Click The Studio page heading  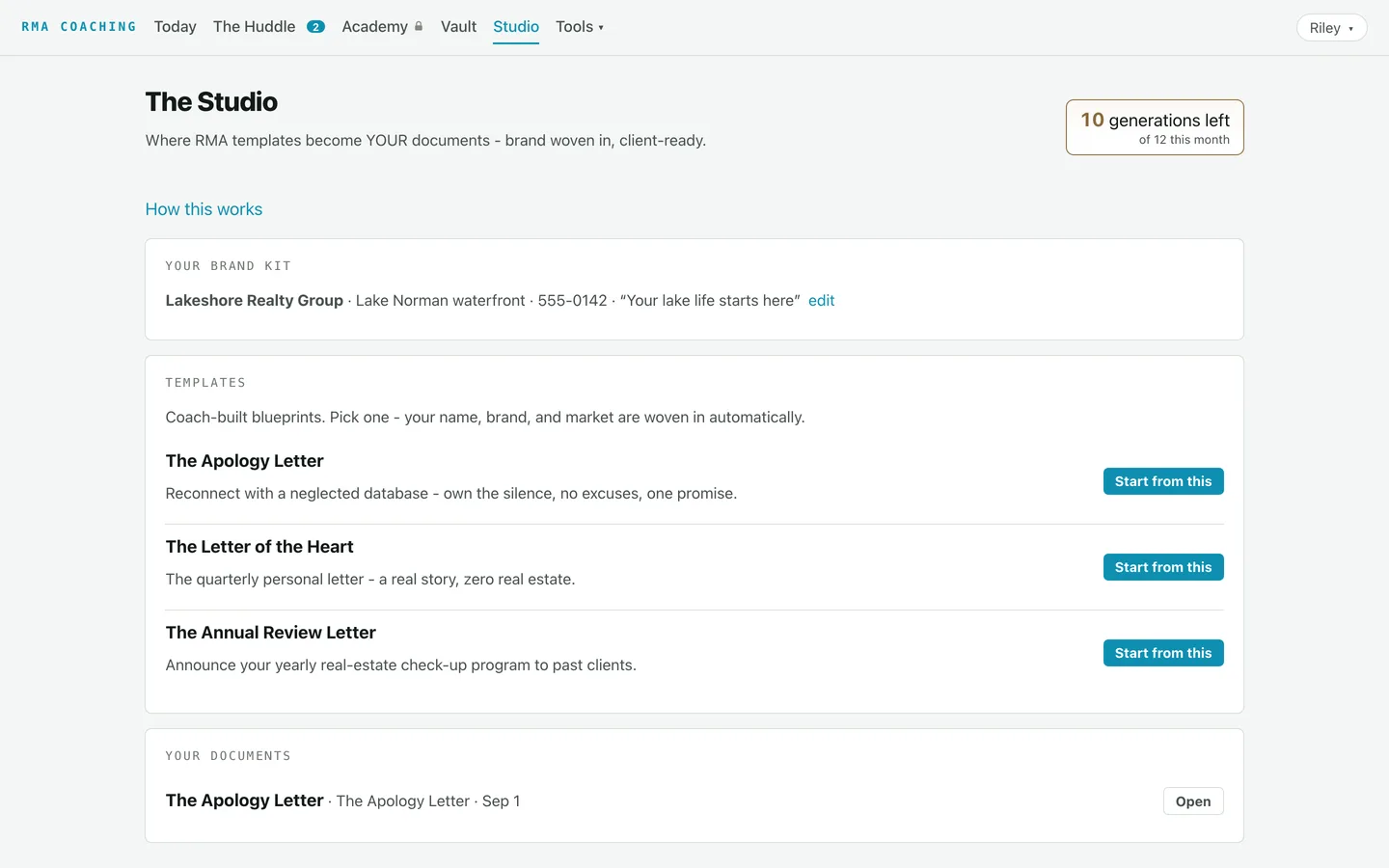[x=211, y=101]
